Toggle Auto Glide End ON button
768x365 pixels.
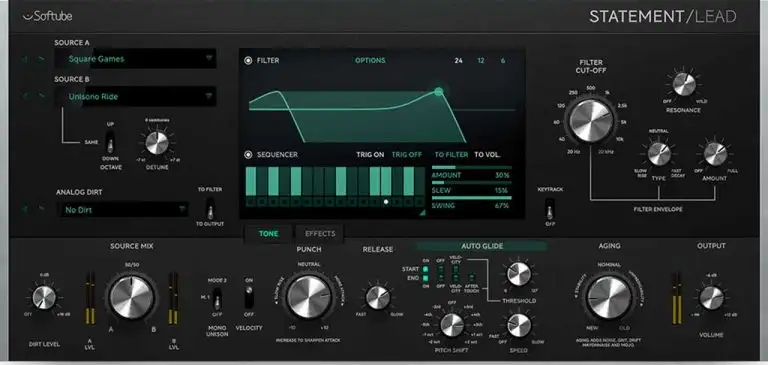click(425, 278)
